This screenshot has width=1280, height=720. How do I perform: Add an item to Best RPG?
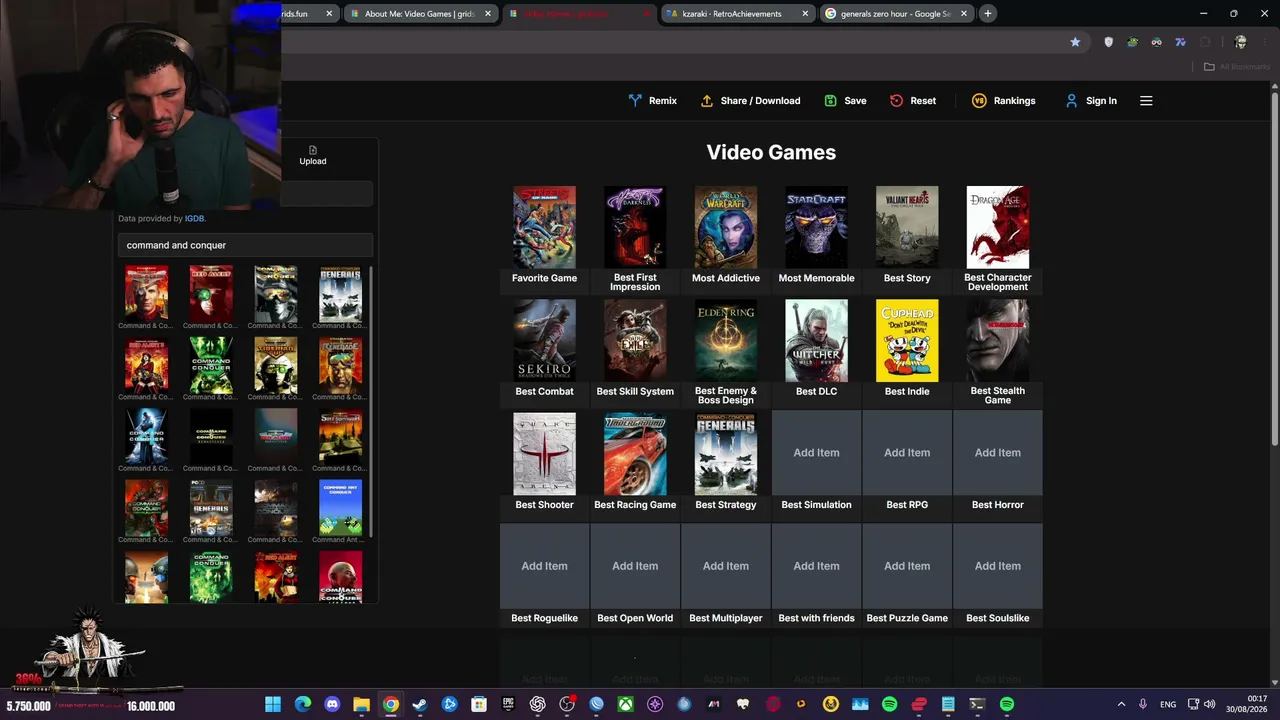click(907, 453)
